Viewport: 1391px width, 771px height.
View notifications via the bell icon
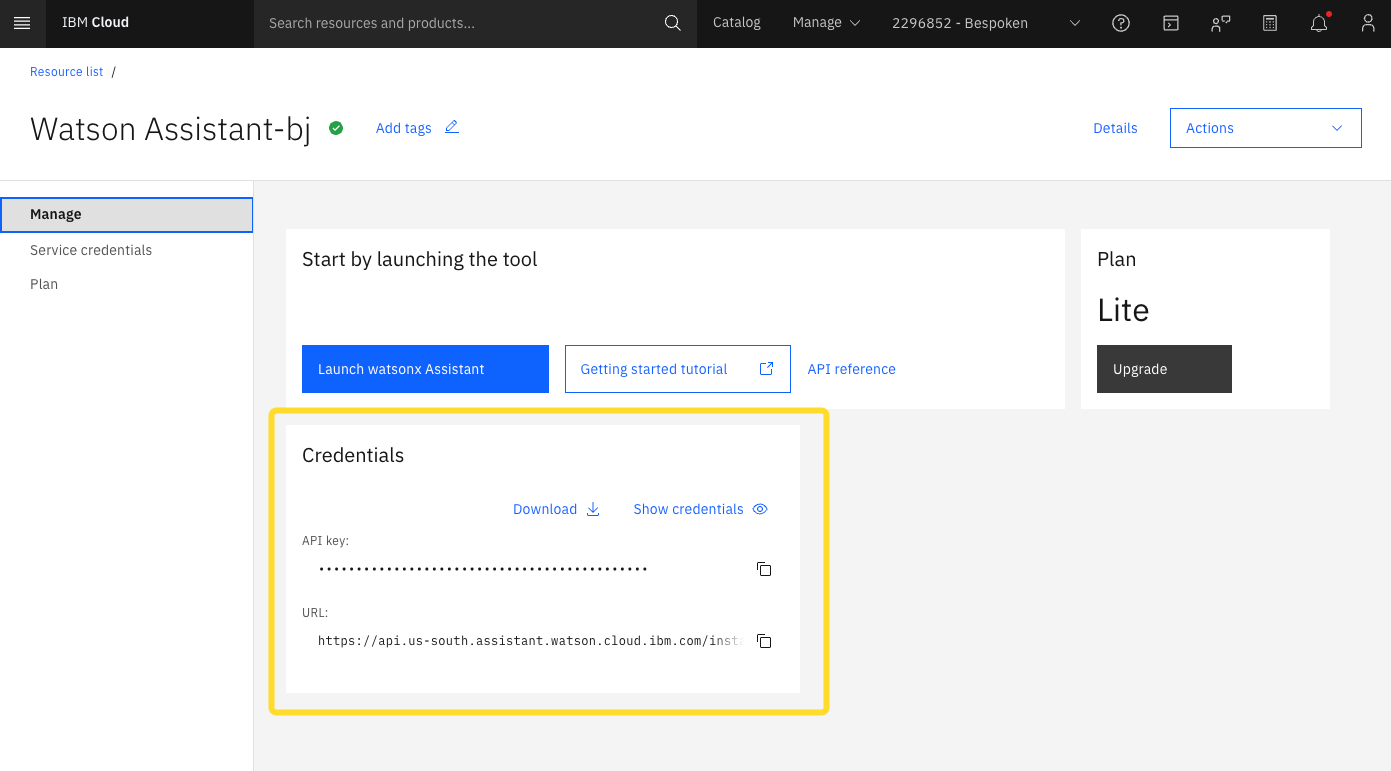1318,22
